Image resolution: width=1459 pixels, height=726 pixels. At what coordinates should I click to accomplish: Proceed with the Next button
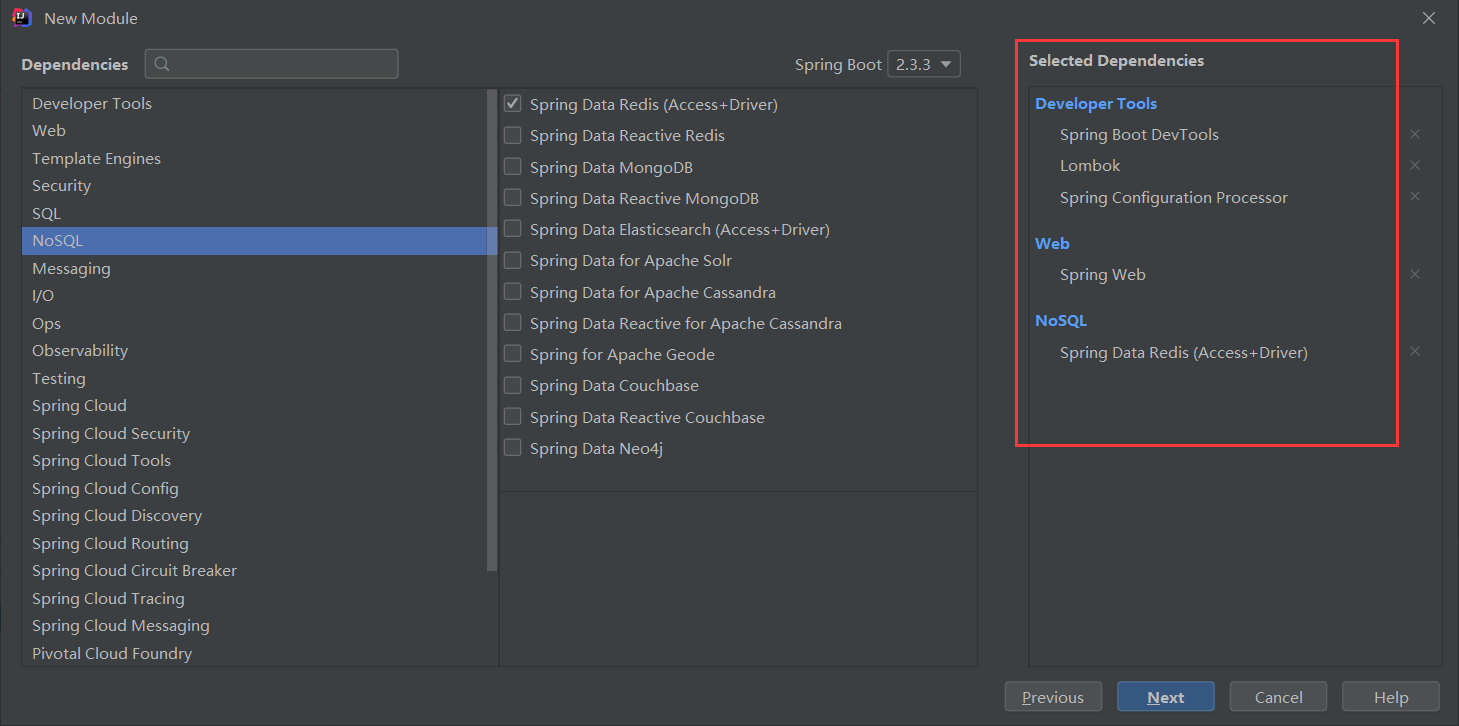point(1166,697)
